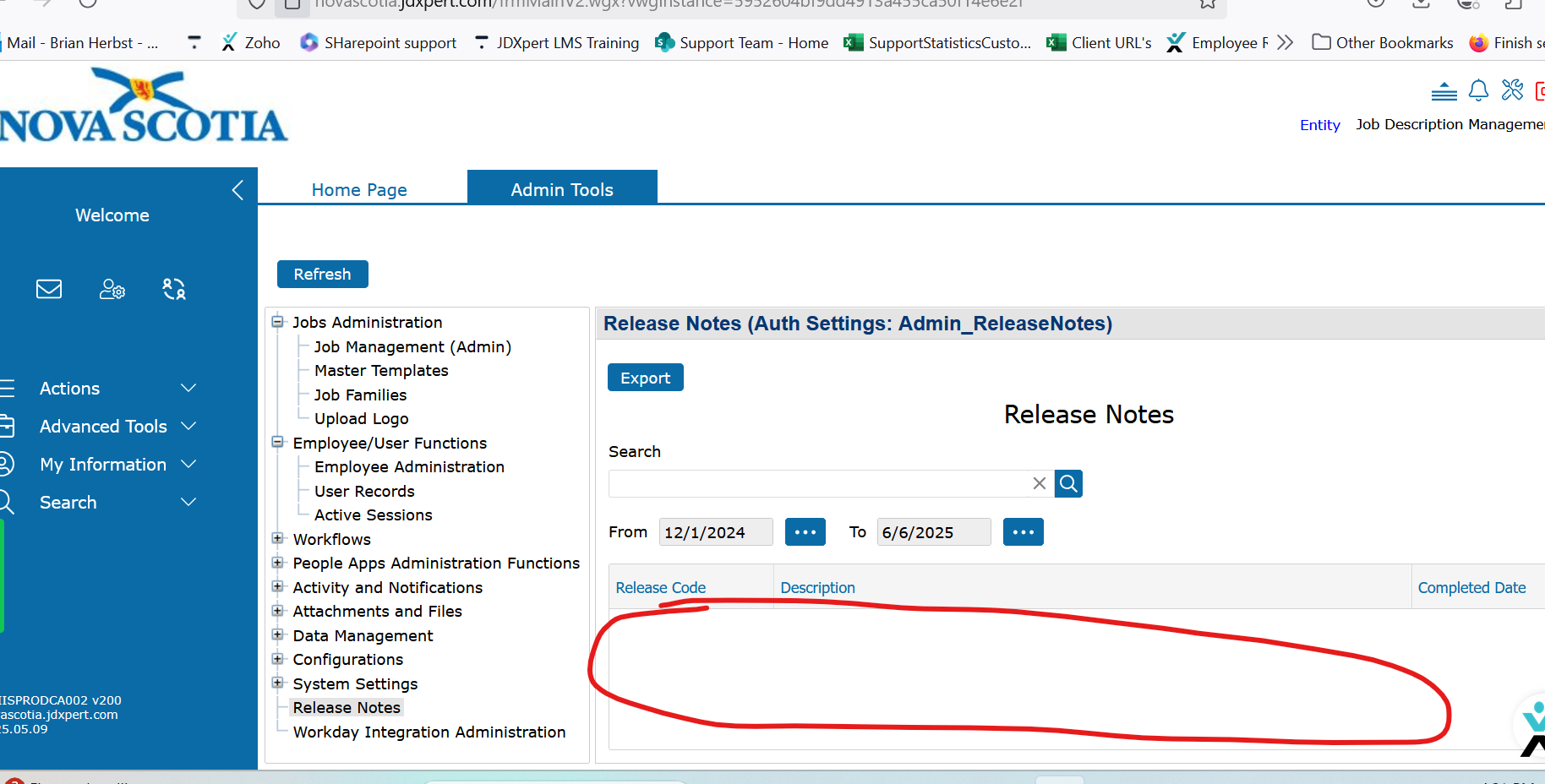Collapse the left sidebar with arrow icon
Viewport: 1545px width, 784px height.
(x=237, y=190)
